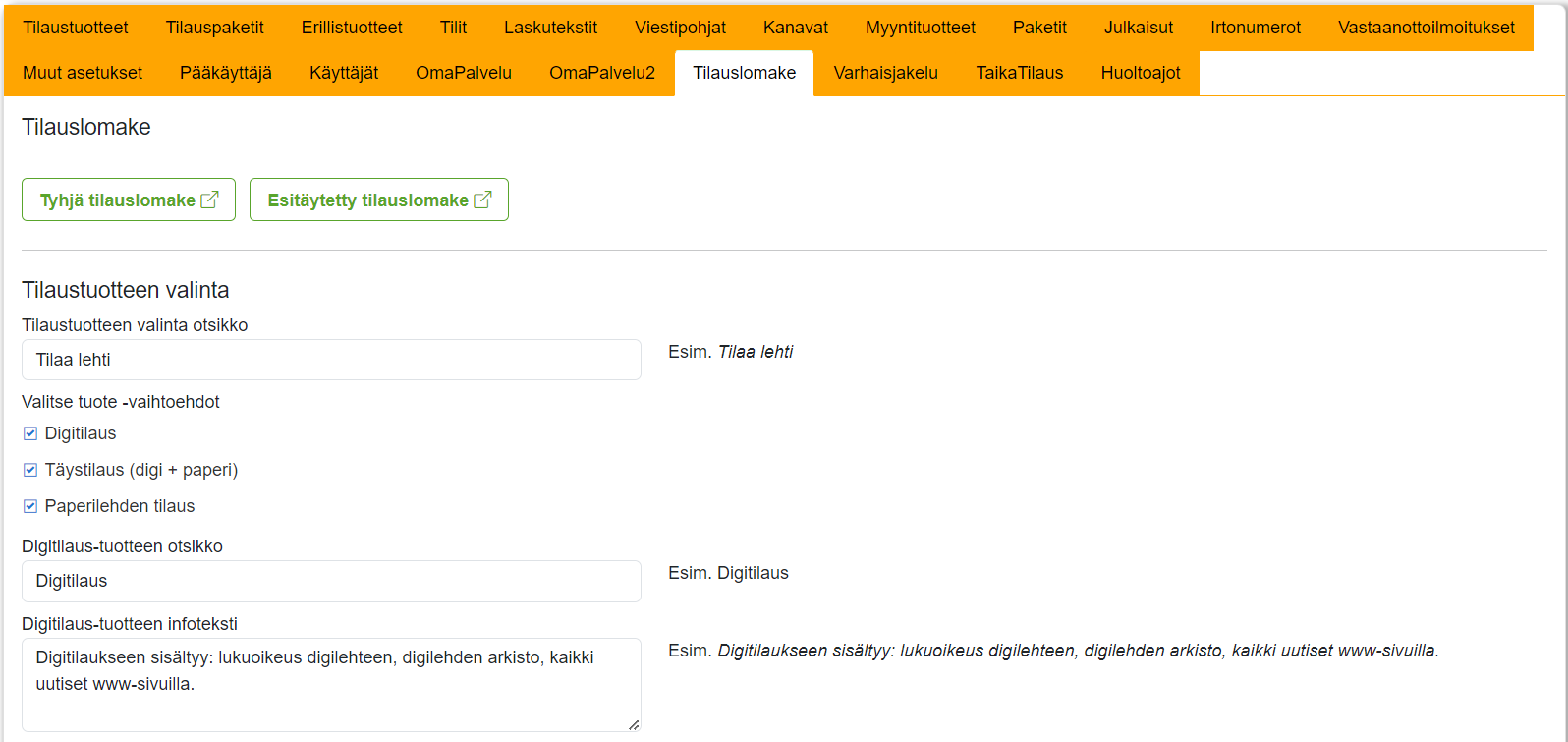Click the 'Esim. Tilaa lehti' hint text

(x=731, y=352)
